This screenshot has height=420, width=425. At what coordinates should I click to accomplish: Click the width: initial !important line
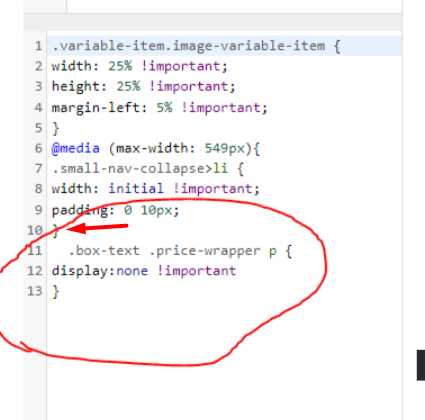click(156, 189)
